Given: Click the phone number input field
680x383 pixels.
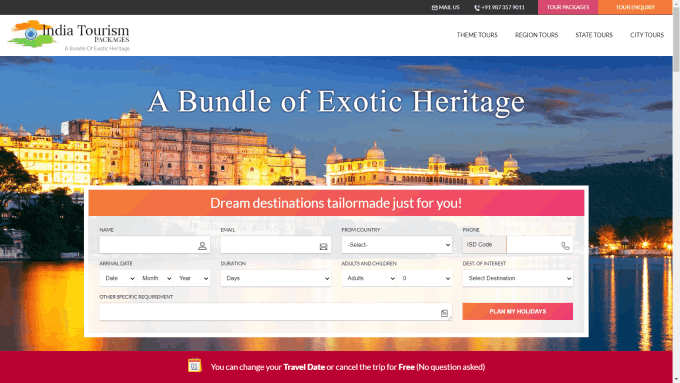Looking at the screenshot, I should (539, 245).
